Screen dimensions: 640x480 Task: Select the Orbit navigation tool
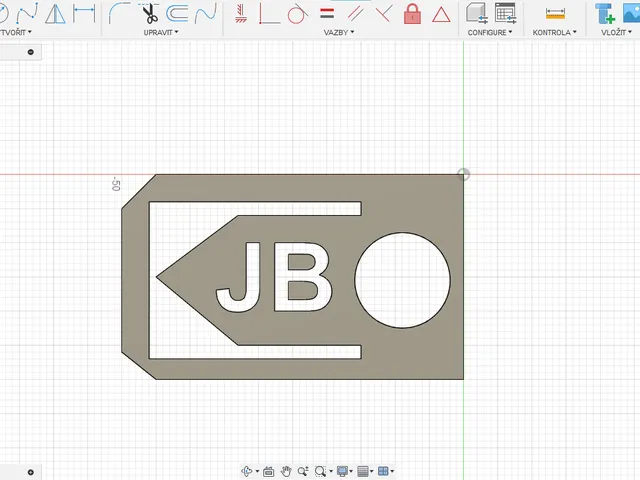(246, 471)
